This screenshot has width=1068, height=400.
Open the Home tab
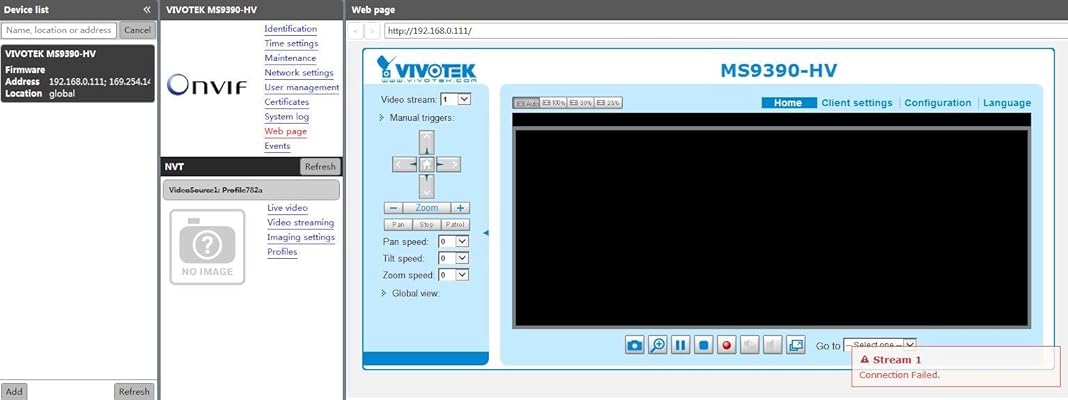788,103
